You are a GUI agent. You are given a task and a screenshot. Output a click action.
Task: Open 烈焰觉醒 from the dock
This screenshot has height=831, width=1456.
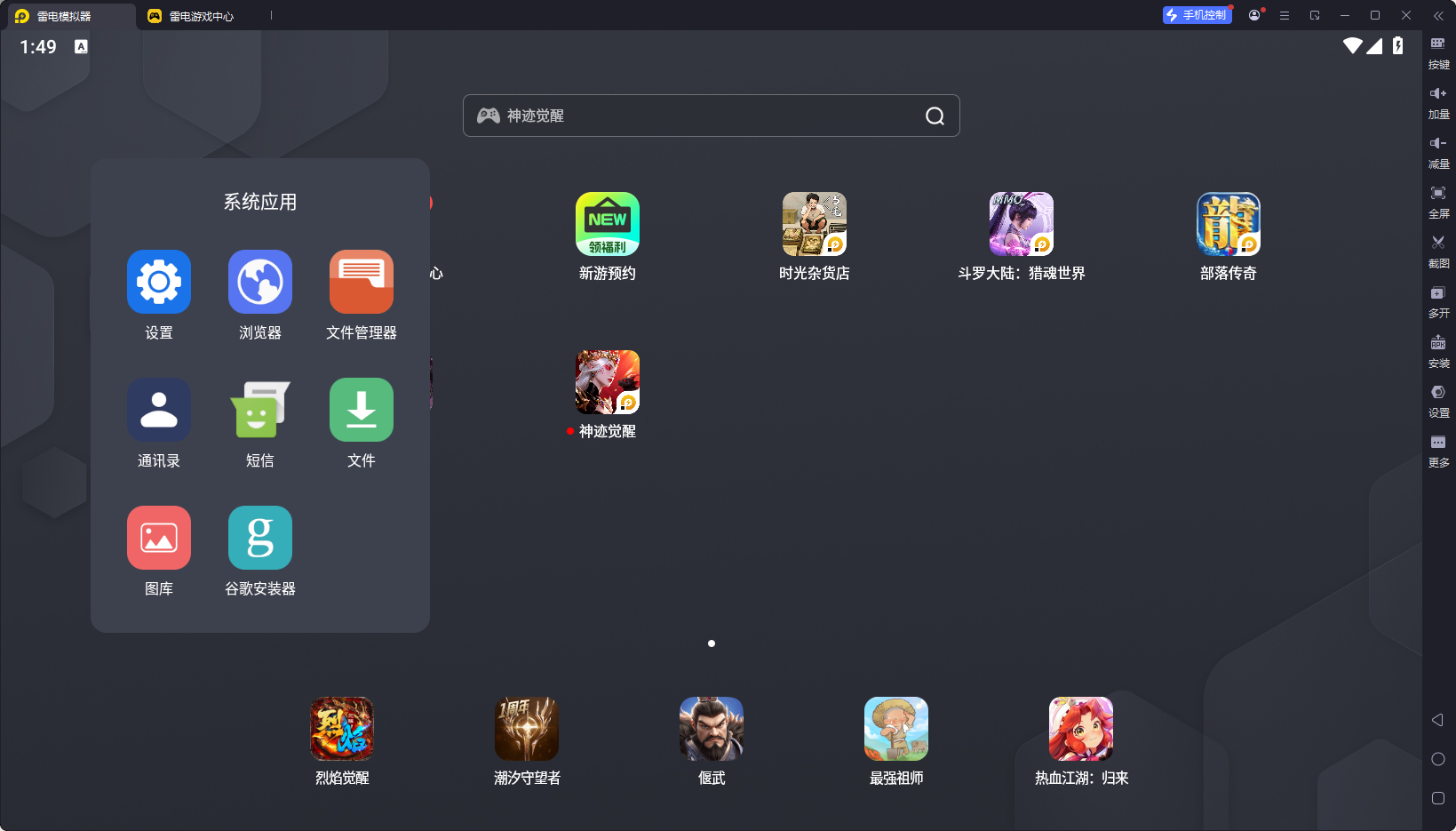point(342,729)
